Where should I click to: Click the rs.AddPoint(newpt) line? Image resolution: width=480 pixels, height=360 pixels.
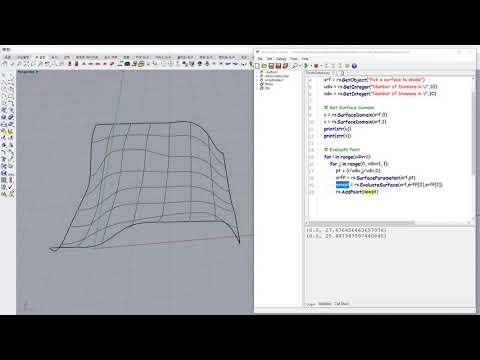(357, 192)
